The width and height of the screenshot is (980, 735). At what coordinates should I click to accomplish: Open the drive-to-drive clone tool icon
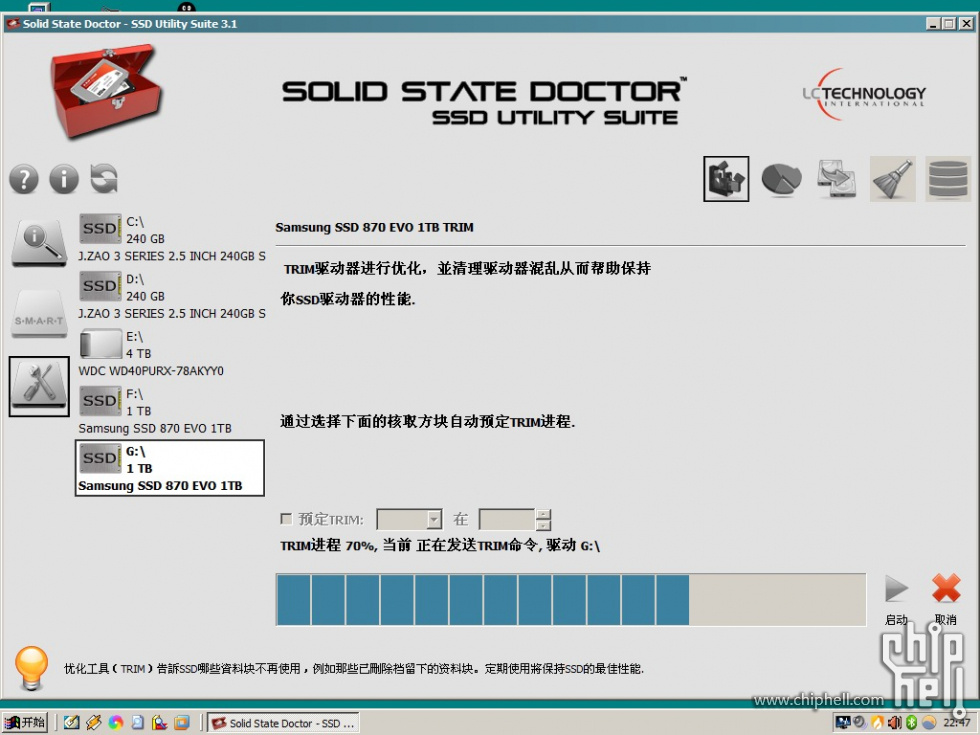tap(836, 179)
